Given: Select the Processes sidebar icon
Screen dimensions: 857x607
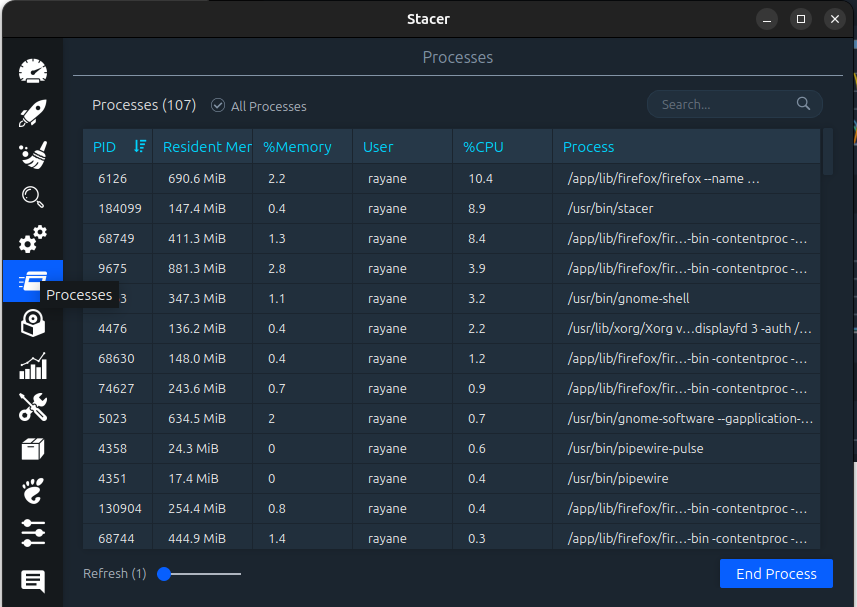Looking at the screenshot, I should (33, 281).
